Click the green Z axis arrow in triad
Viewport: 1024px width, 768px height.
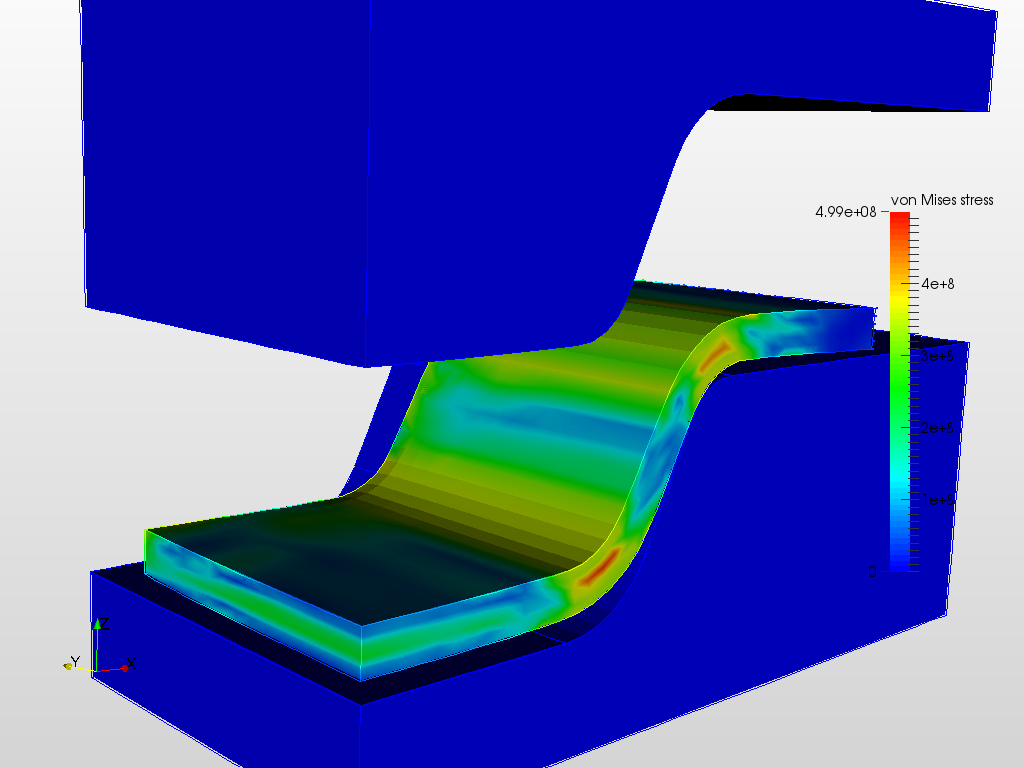[x=97, y=623]
